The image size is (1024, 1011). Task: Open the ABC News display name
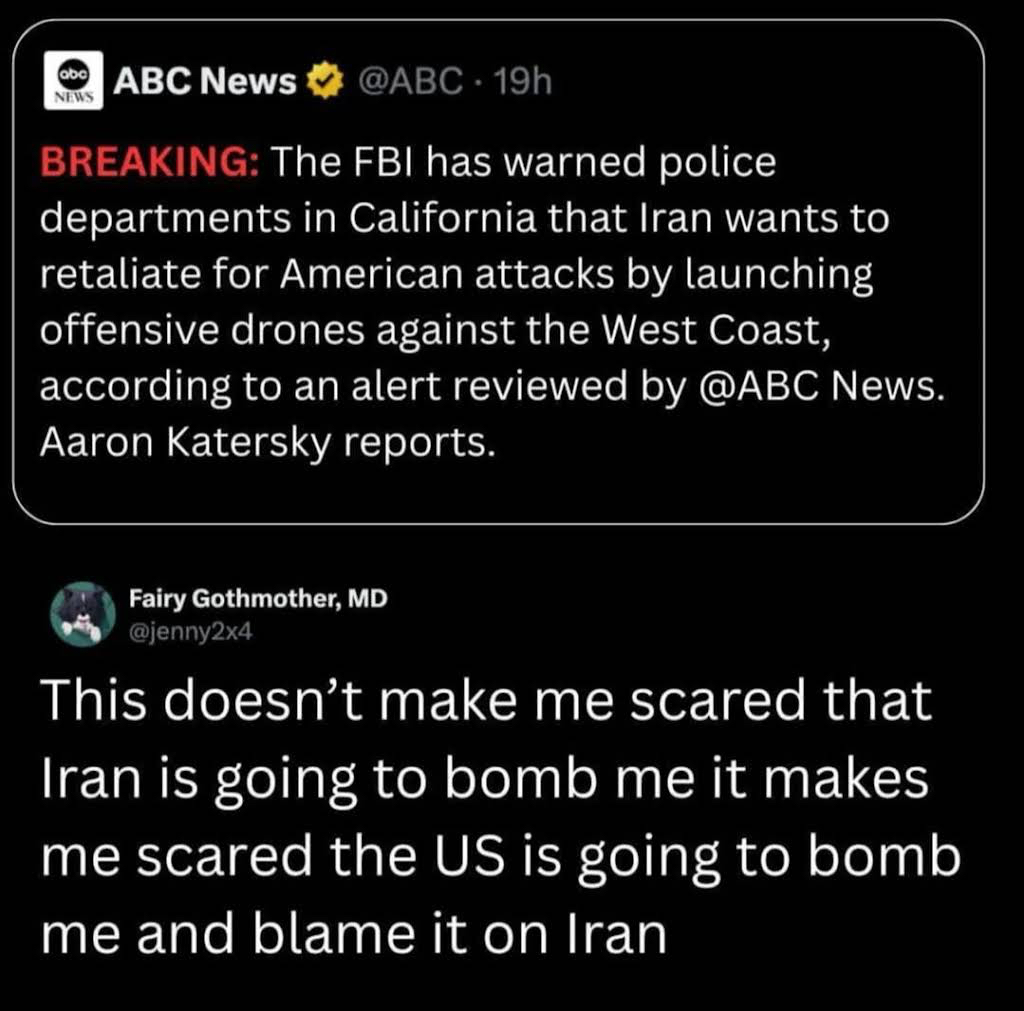pyautogui.click(x=204, y=81)
